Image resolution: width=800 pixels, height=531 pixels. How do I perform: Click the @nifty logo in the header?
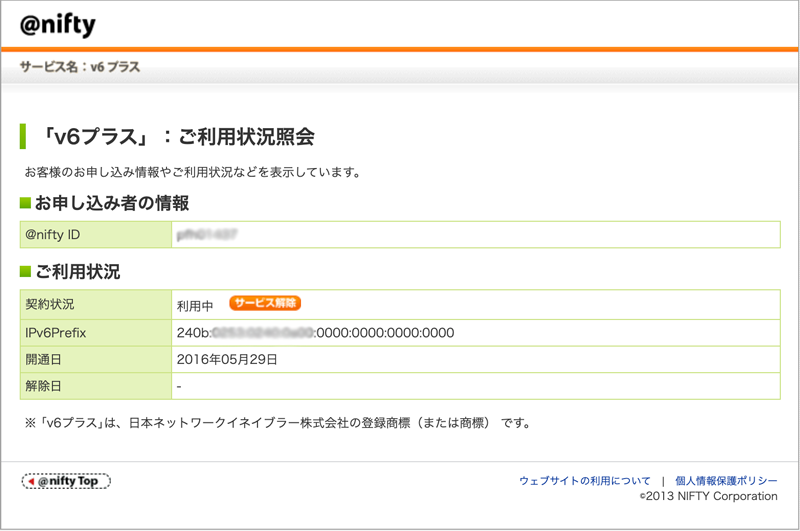click(x=58, y=25)
